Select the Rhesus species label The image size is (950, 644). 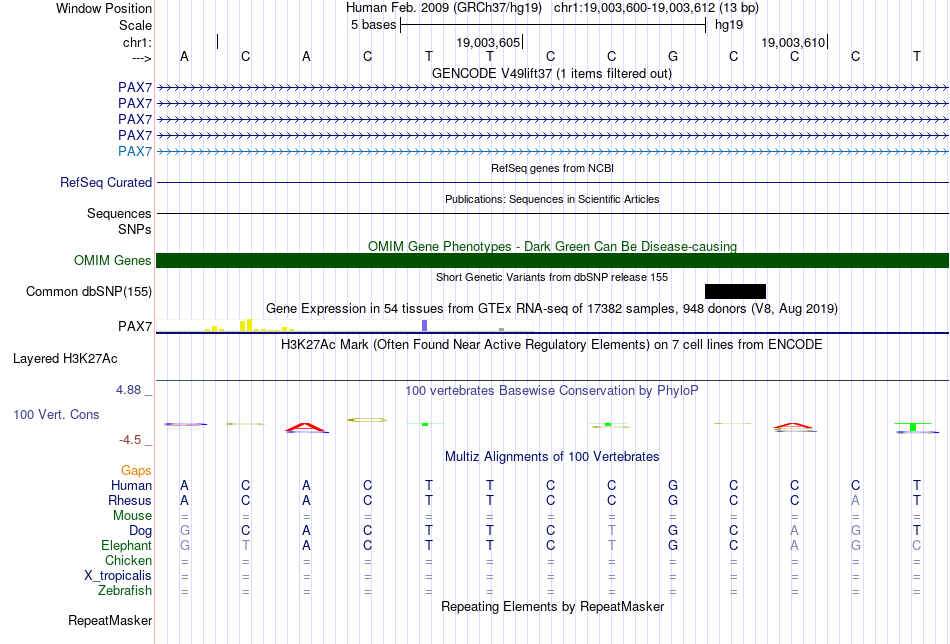130,500
